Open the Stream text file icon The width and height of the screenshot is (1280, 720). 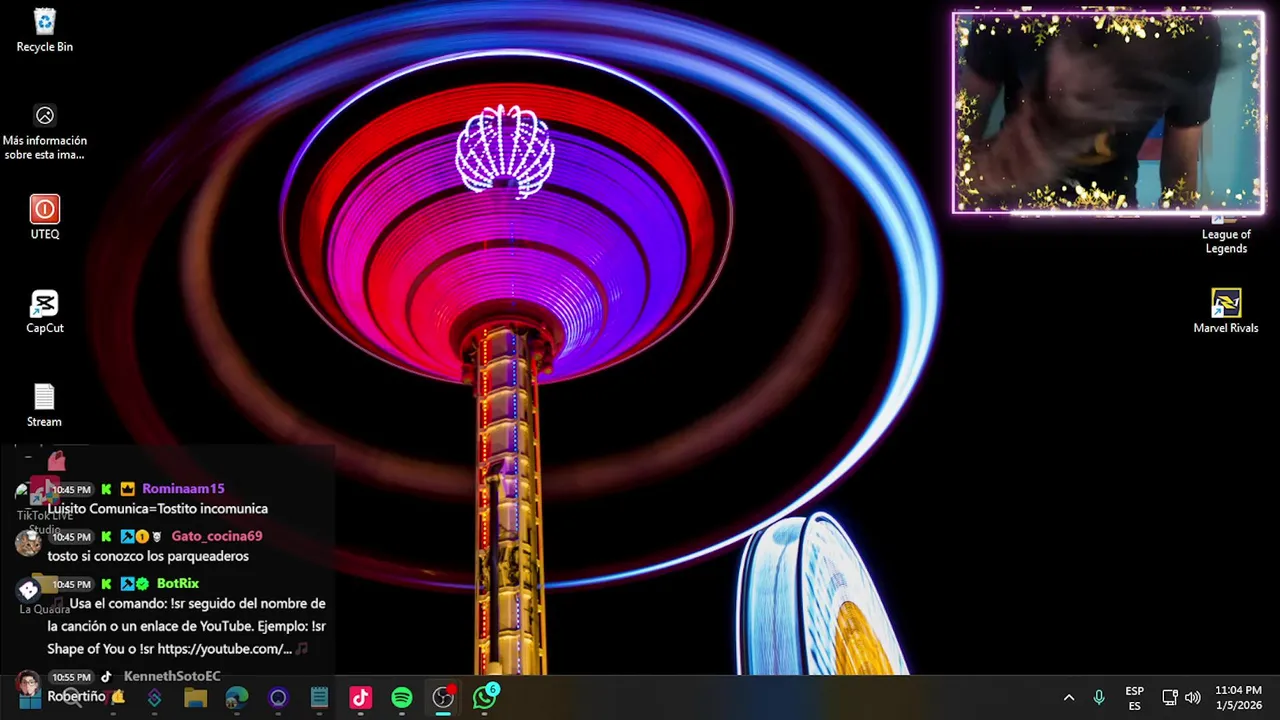(45, 405)
